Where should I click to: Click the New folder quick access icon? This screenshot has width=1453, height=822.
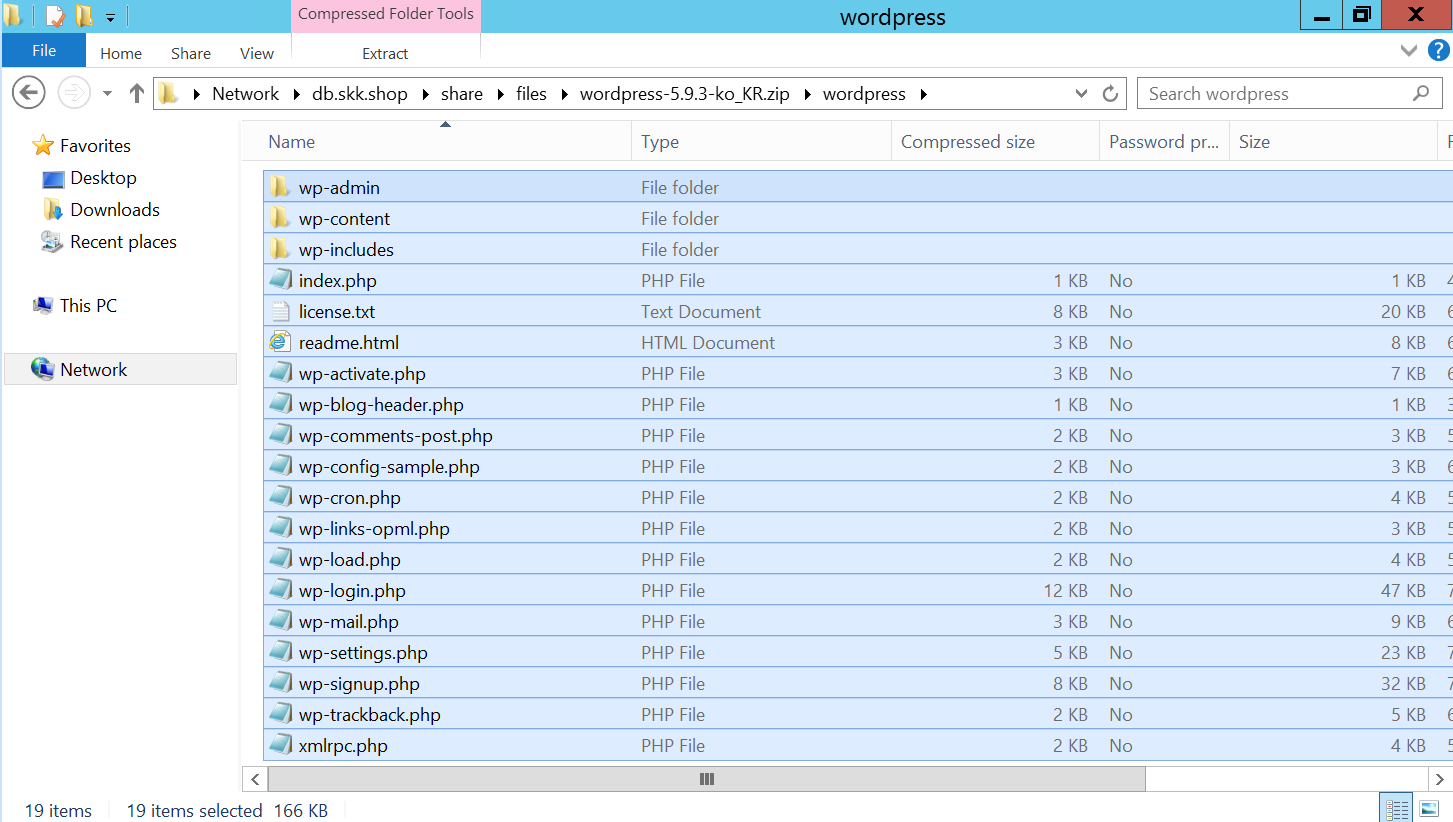(84, 16)
